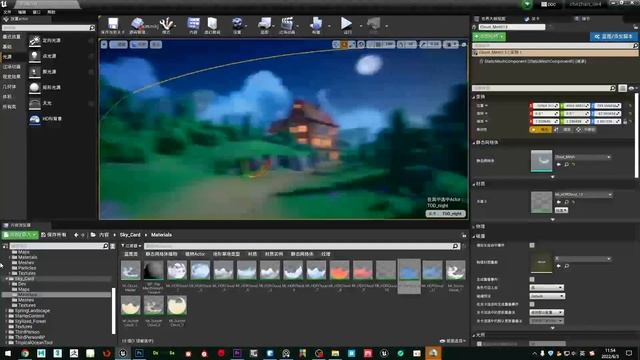This screenshot has height=360, width=640.
Task: Open the Details view options eye dropdown
Action: 632,88
